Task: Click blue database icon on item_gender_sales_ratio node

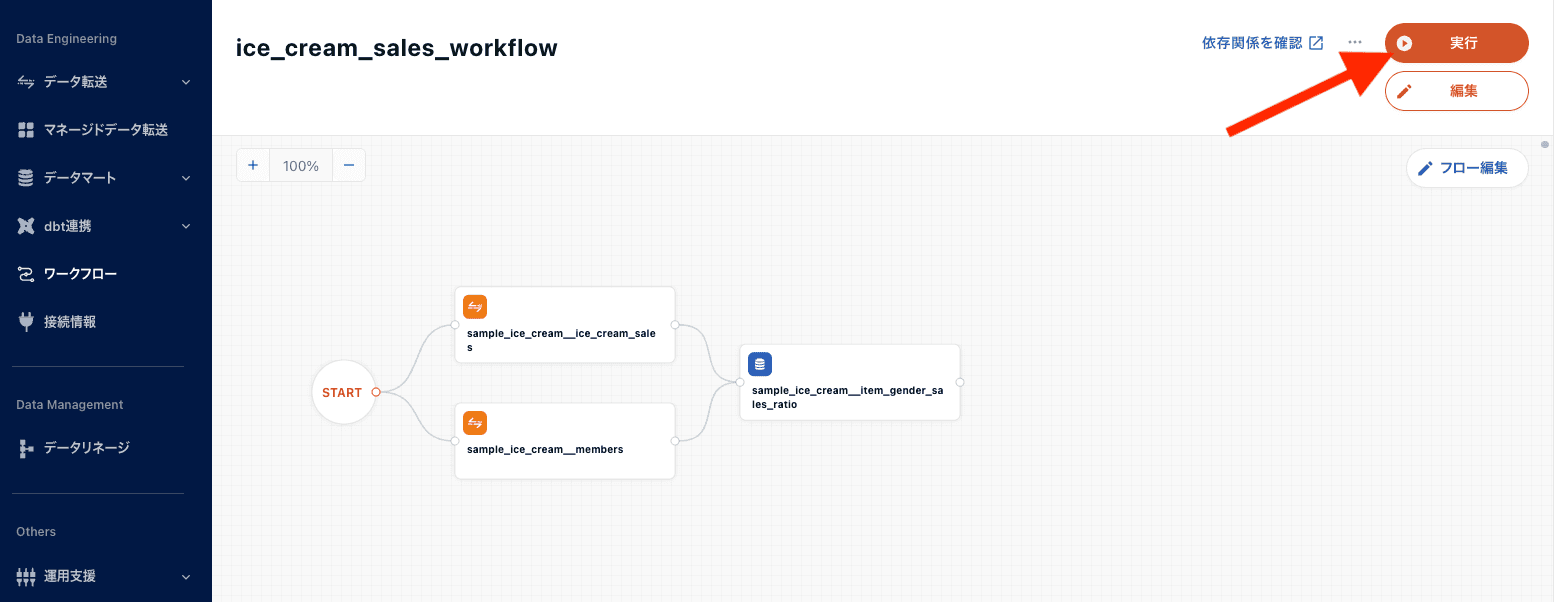Action: (760, 364)
